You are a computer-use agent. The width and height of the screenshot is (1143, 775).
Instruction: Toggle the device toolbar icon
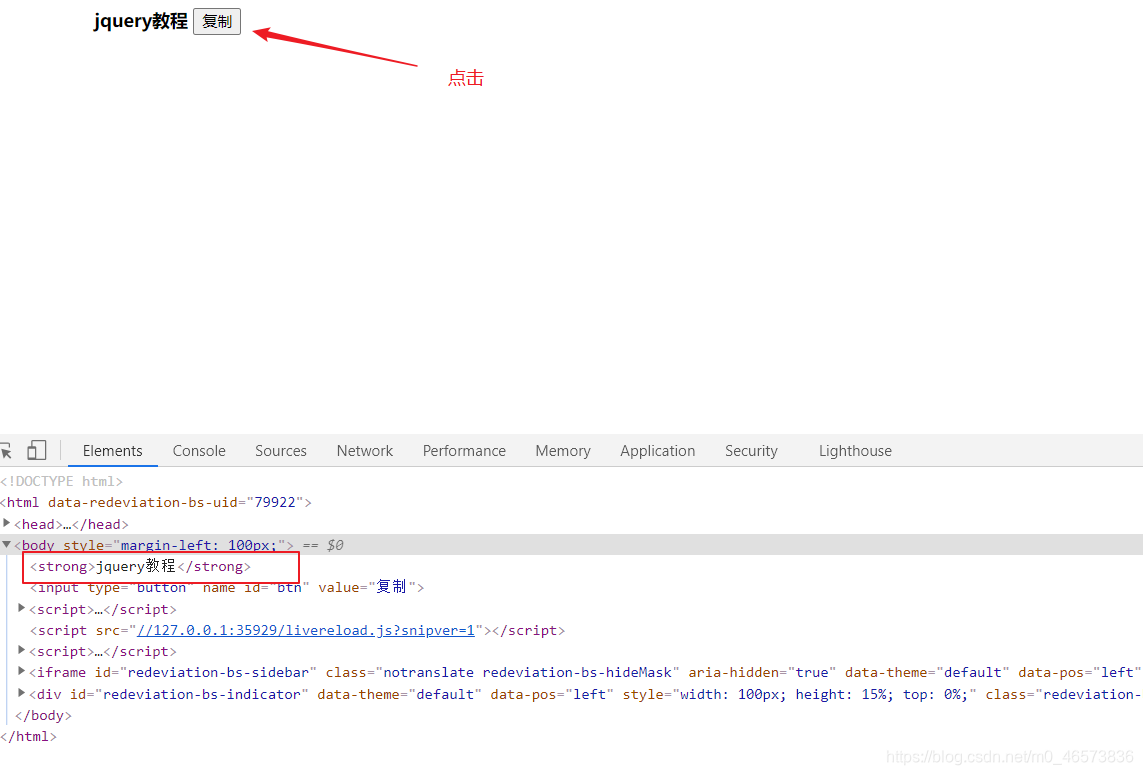36,451
